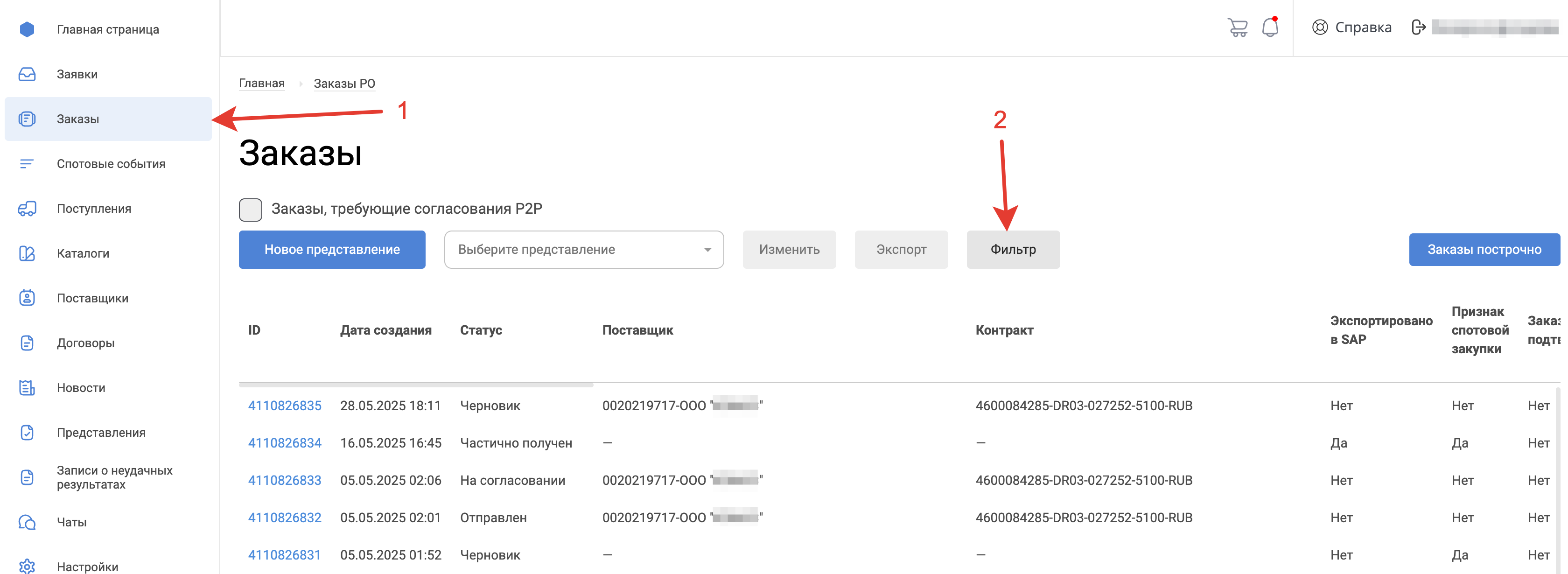
Task: Click the Настройки gear icon
Action: [27, 566]
